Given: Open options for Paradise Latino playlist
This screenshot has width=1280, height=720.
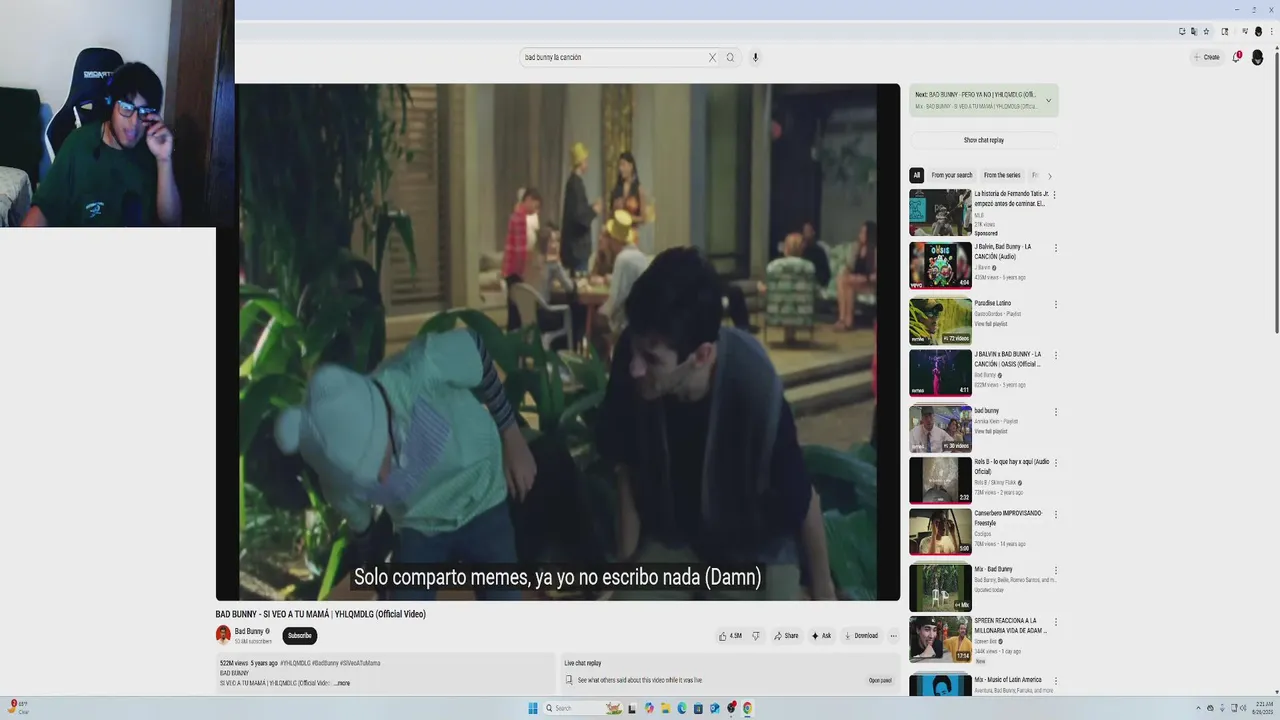Looking at the screenshot, I should pyautogui.click(x=1055, y=304).
